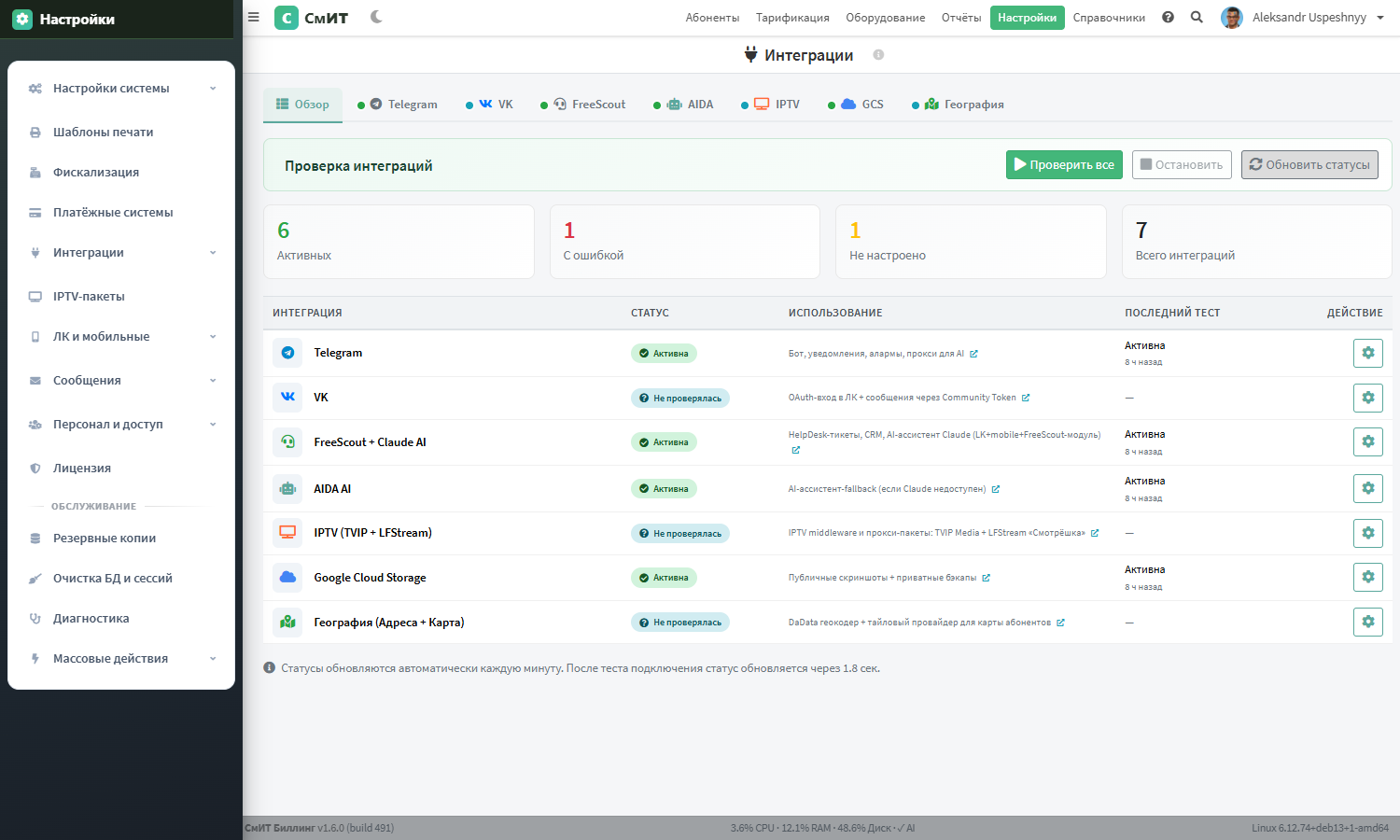Open Лицензия in sidebar
Viewport: 1400px width, 840px height.
121,469
